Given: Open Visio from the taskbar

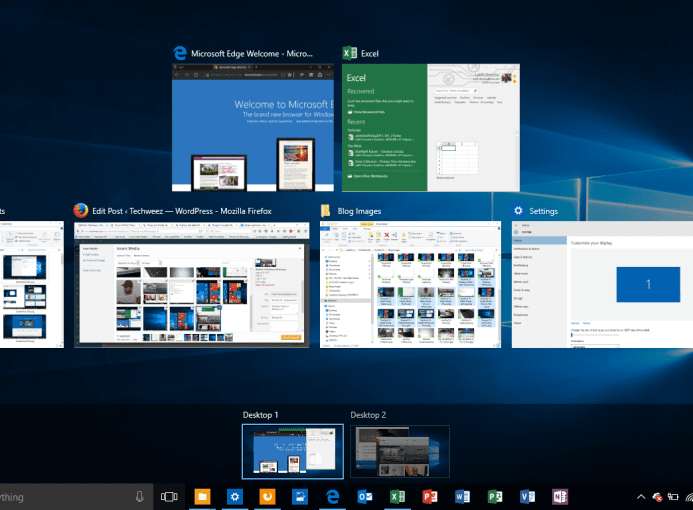Looking at the screenshot, I should (527, 497).
